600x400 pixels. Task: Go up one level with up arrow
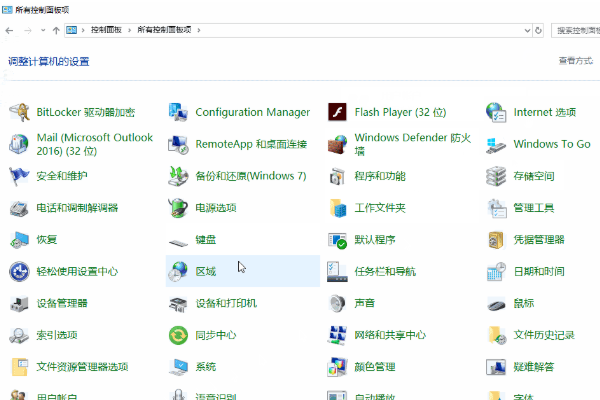56,30
